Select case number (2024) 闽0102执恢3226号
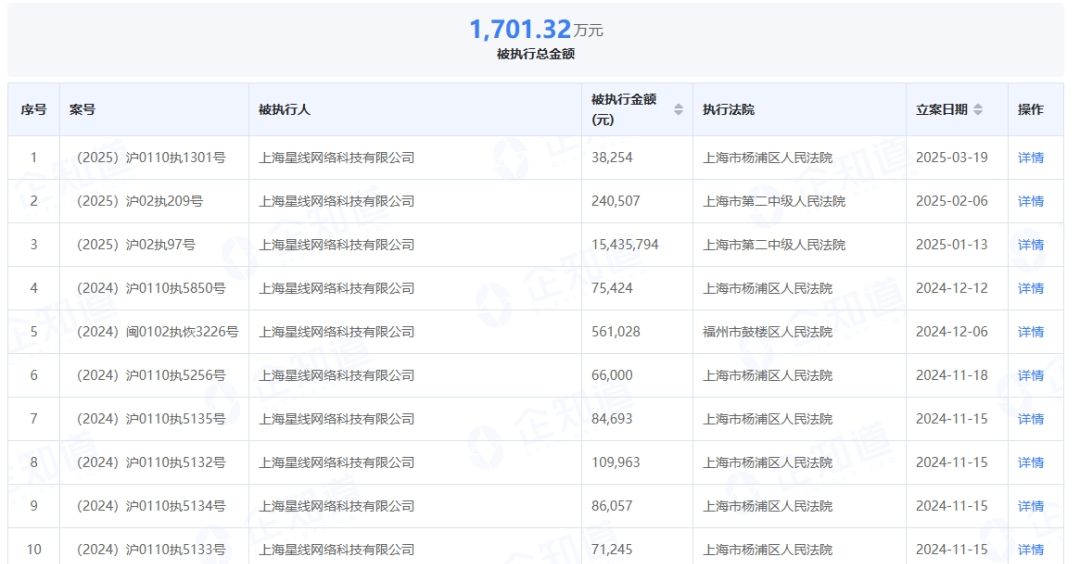Viewport: 1080px width, 564px height. 156,332
